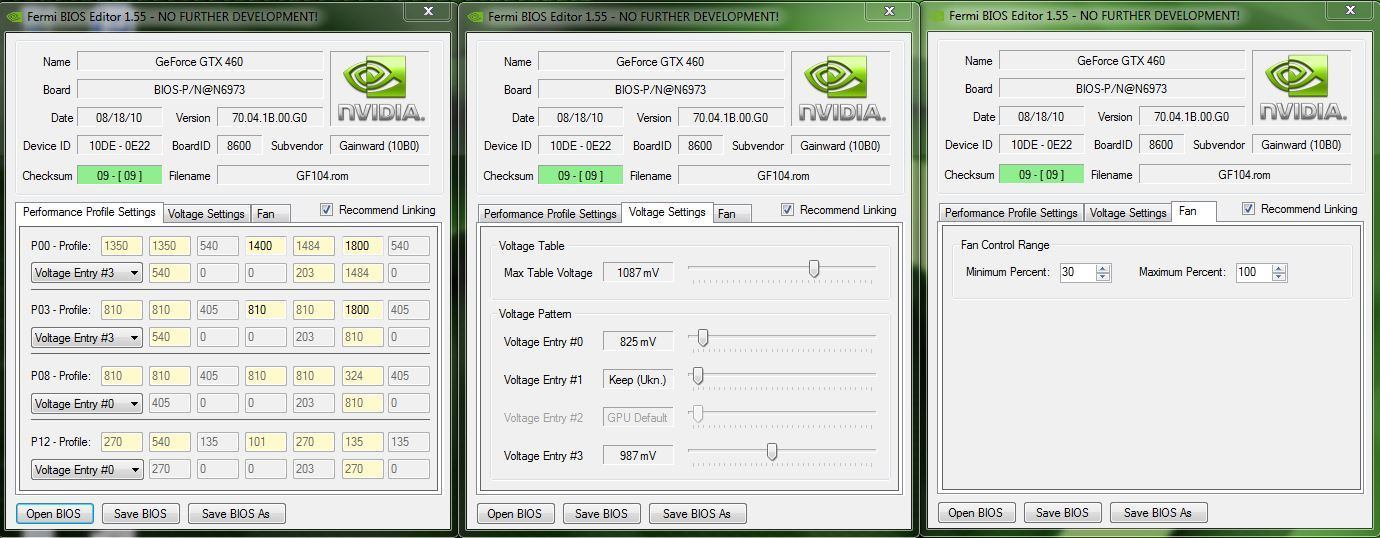Toggle Recommend Linking checkbox in middle window
The height and width of the screenshot is (538, 1380).
788,210
